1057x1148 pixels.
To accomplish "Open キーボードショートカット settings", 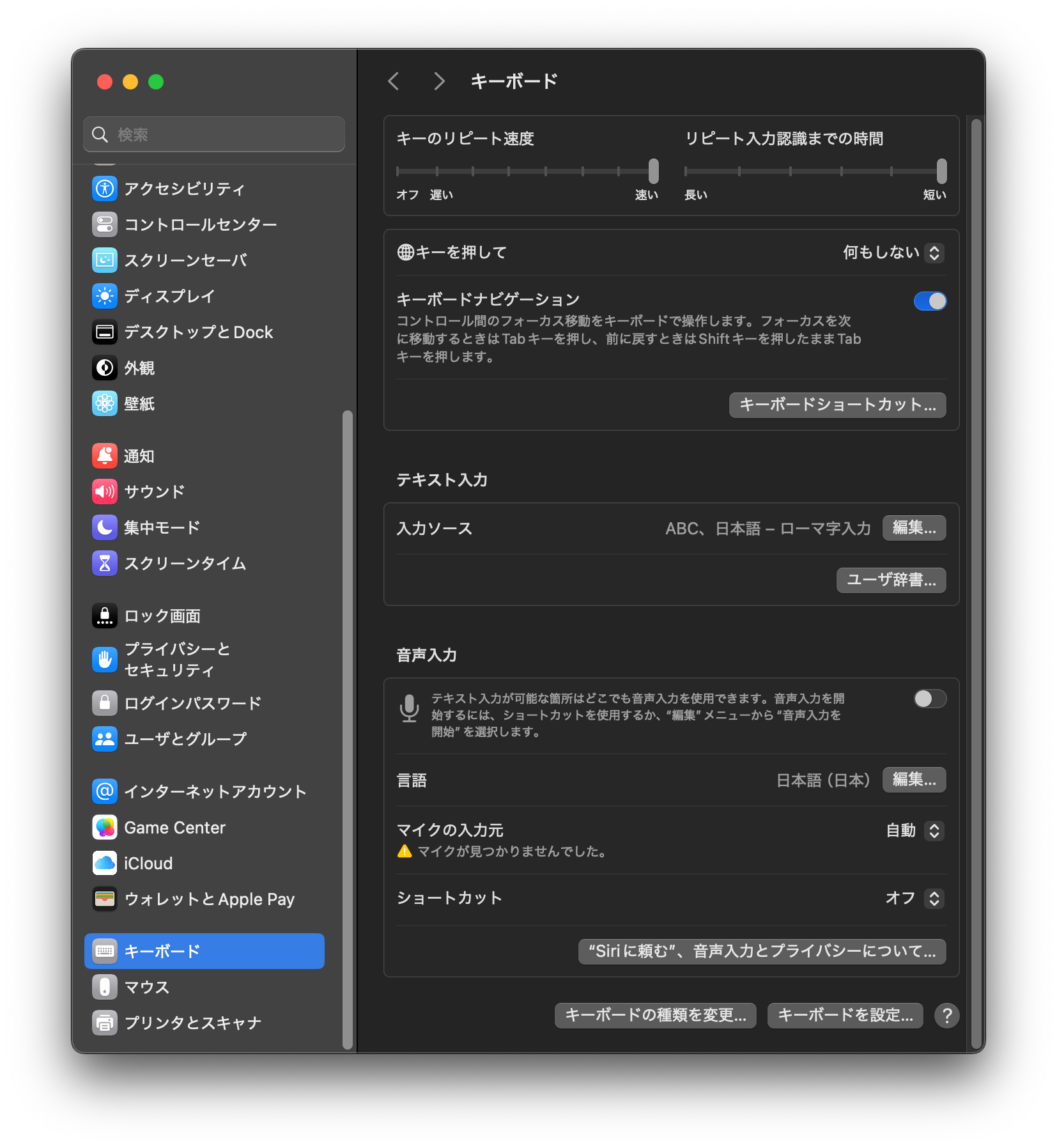I will click(837, 405).
